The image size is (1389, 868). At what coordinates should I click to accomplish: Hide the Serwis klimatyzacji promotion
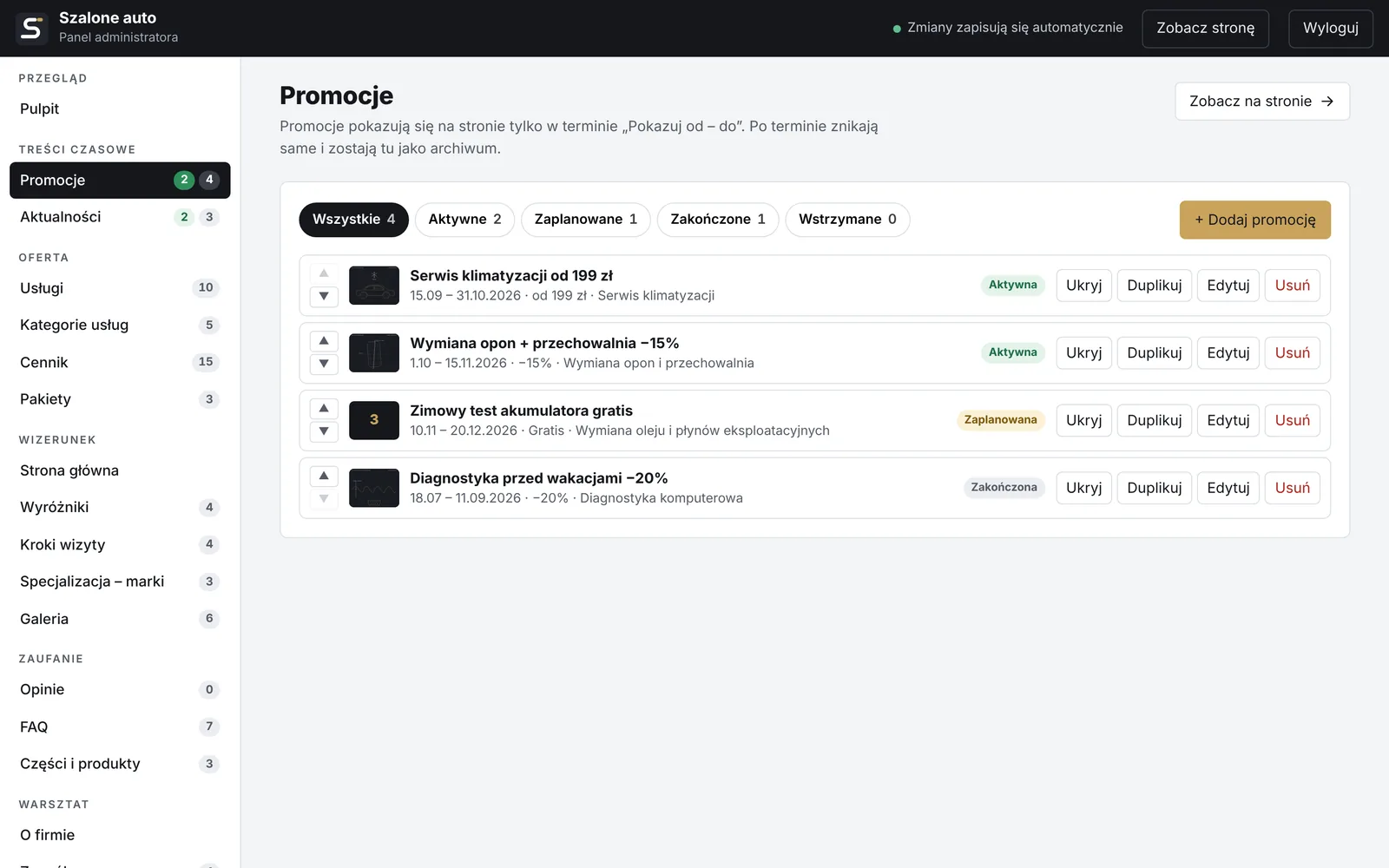tap(1083, 286)
